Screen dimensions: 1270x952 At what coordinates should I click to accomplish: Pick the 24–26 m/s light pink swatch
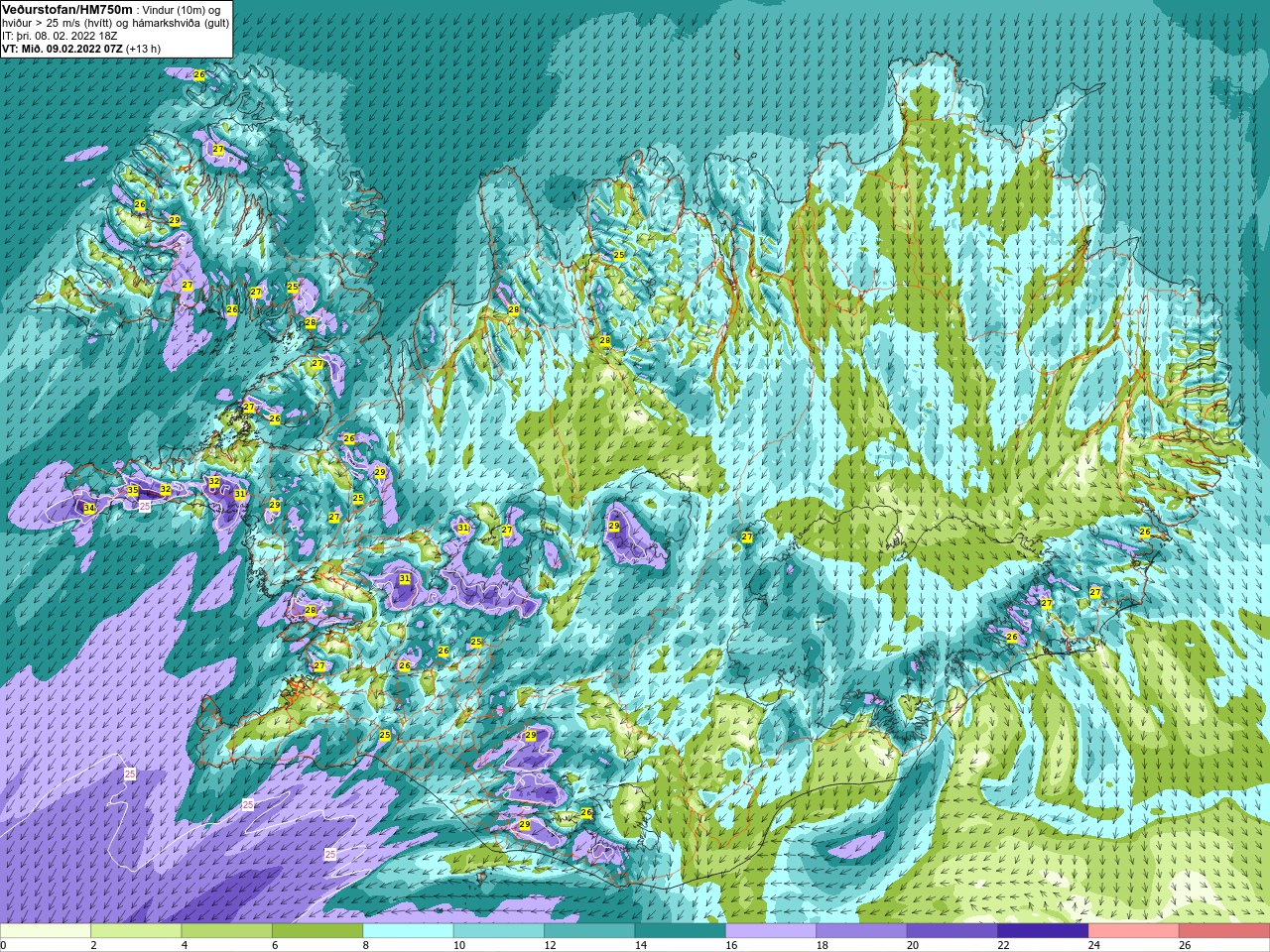[x=1133, y=931]
